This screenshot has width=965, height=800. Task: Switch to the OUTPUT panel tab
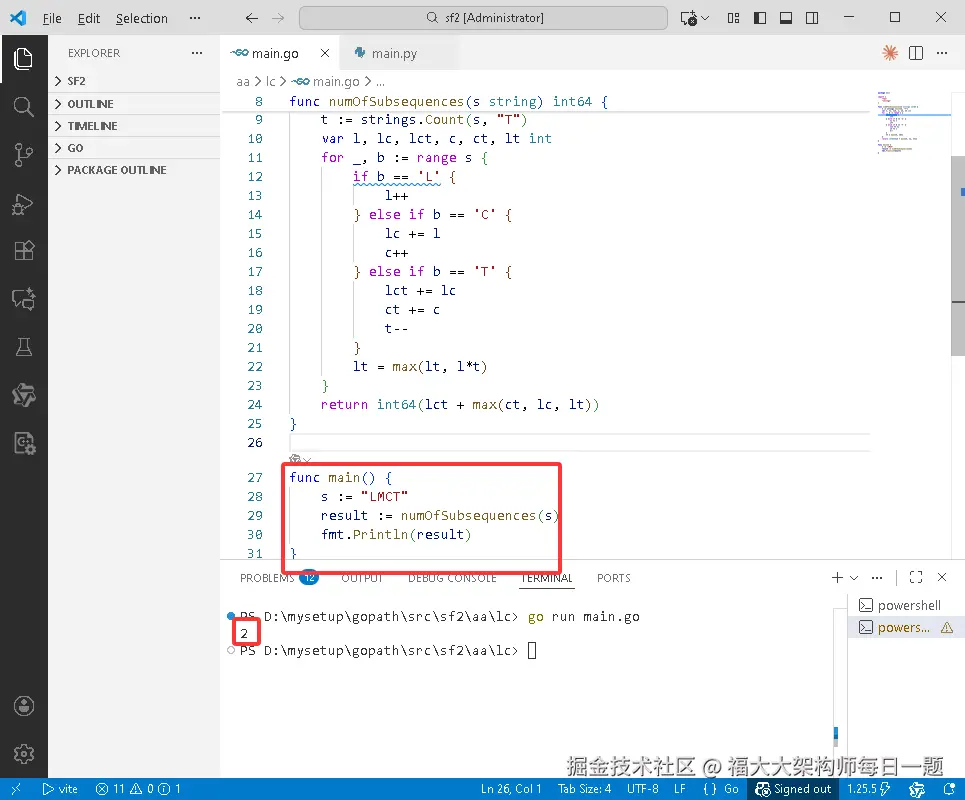362,578
